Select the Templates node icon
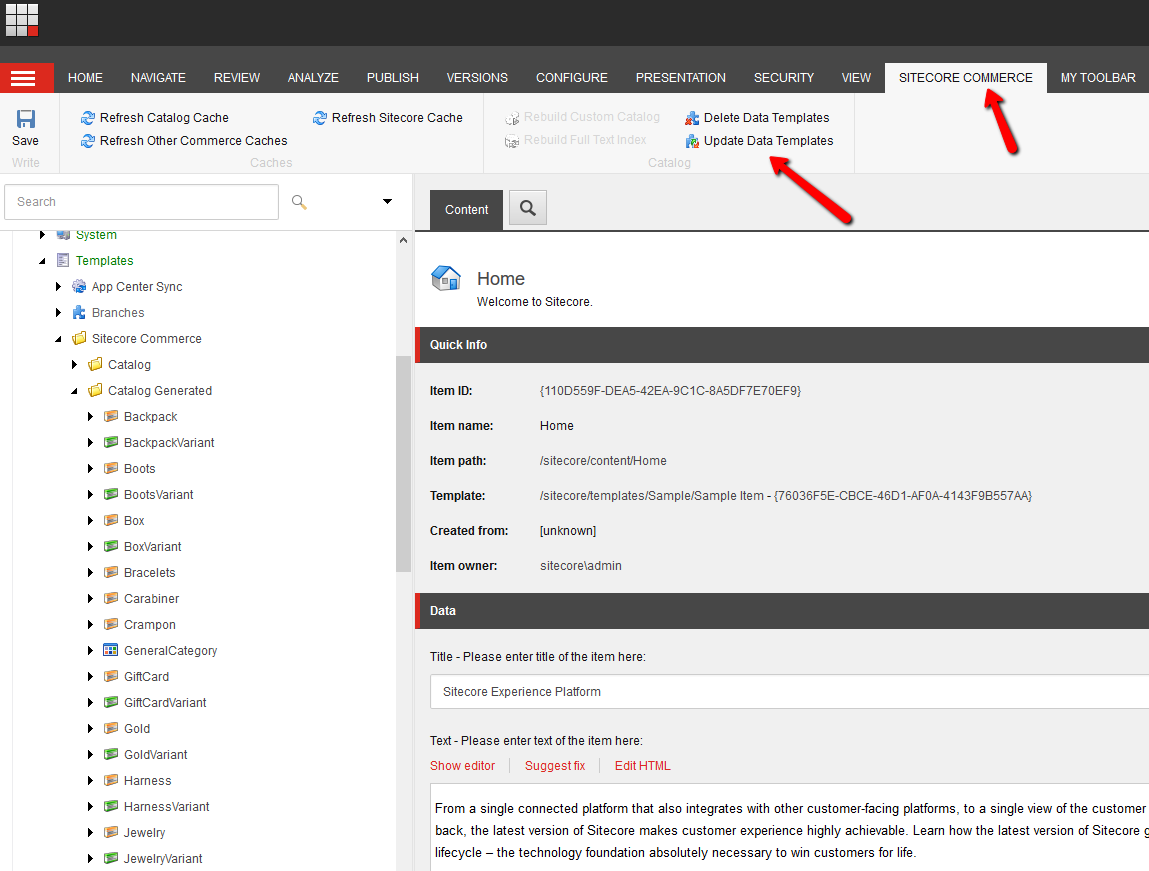The height and width of the screenshot is (871, 1149). [63, 260]
